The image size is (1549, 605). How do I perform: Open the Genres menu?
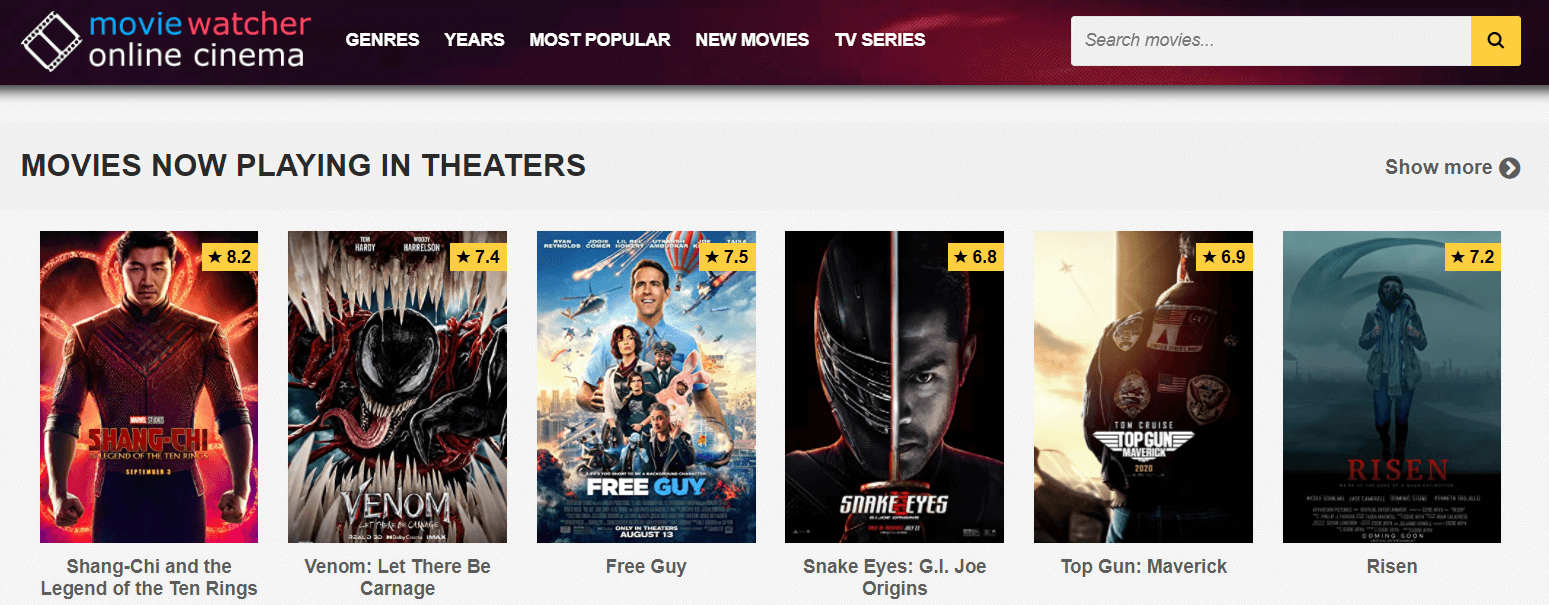point(382,40)
